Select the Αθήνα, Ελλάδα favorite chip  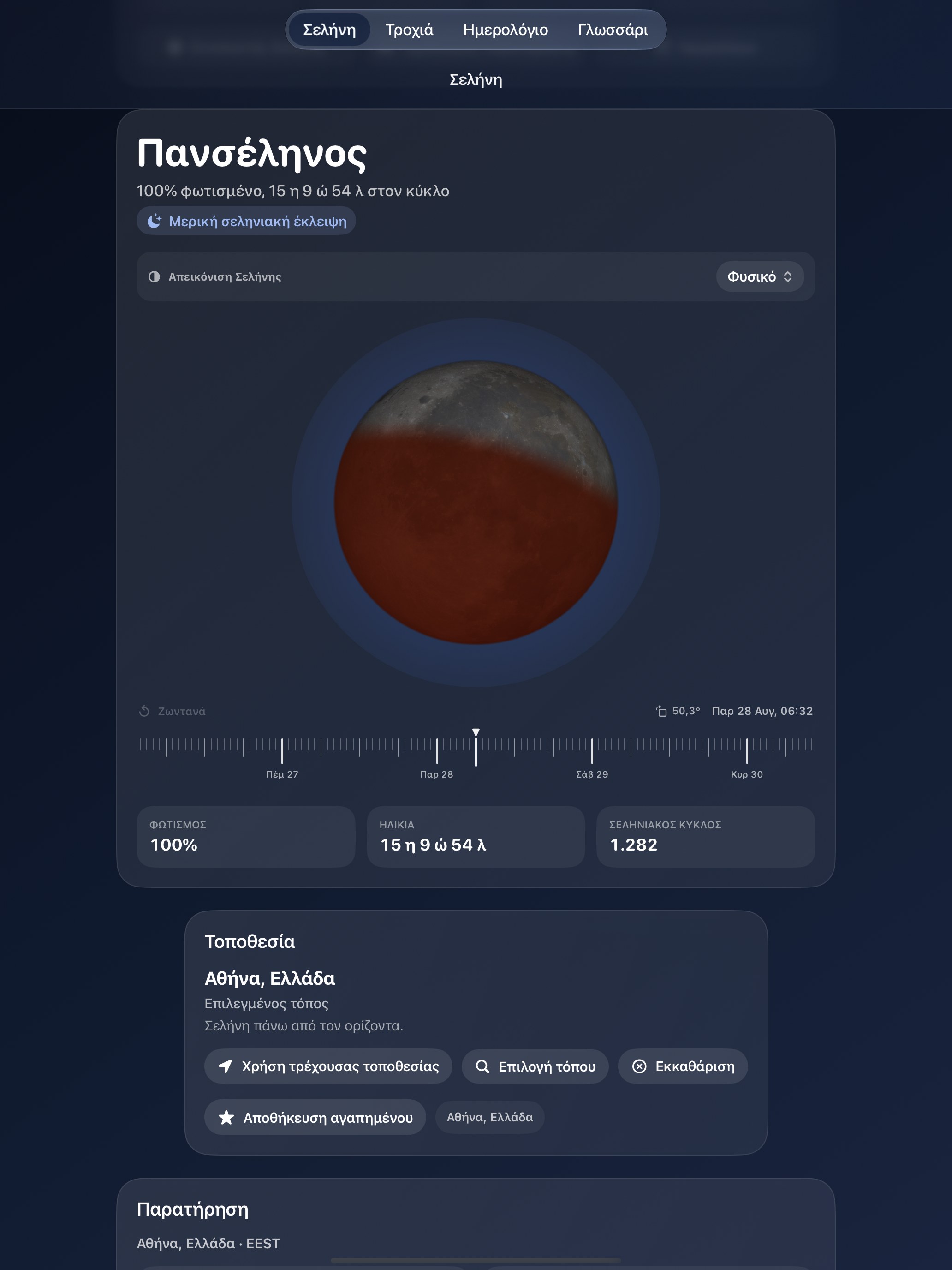pyautogui.click(x=489, y=1117)
